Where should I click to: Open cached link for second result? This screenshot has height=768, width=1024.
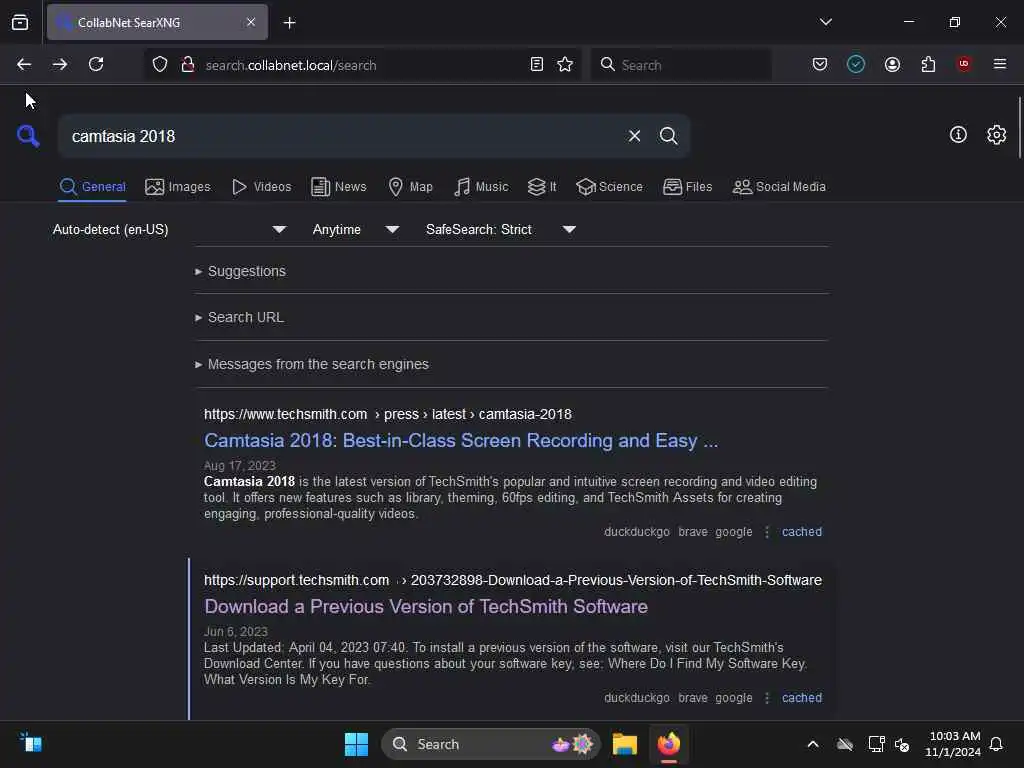(802, 698)
